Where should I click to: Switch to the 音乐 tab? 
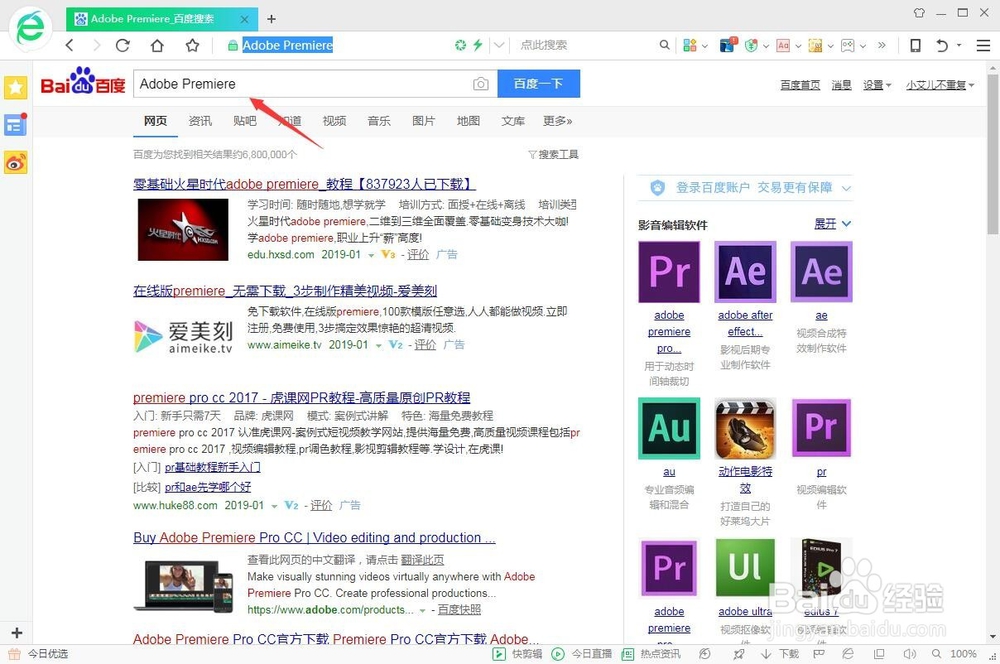click(379, 121)
